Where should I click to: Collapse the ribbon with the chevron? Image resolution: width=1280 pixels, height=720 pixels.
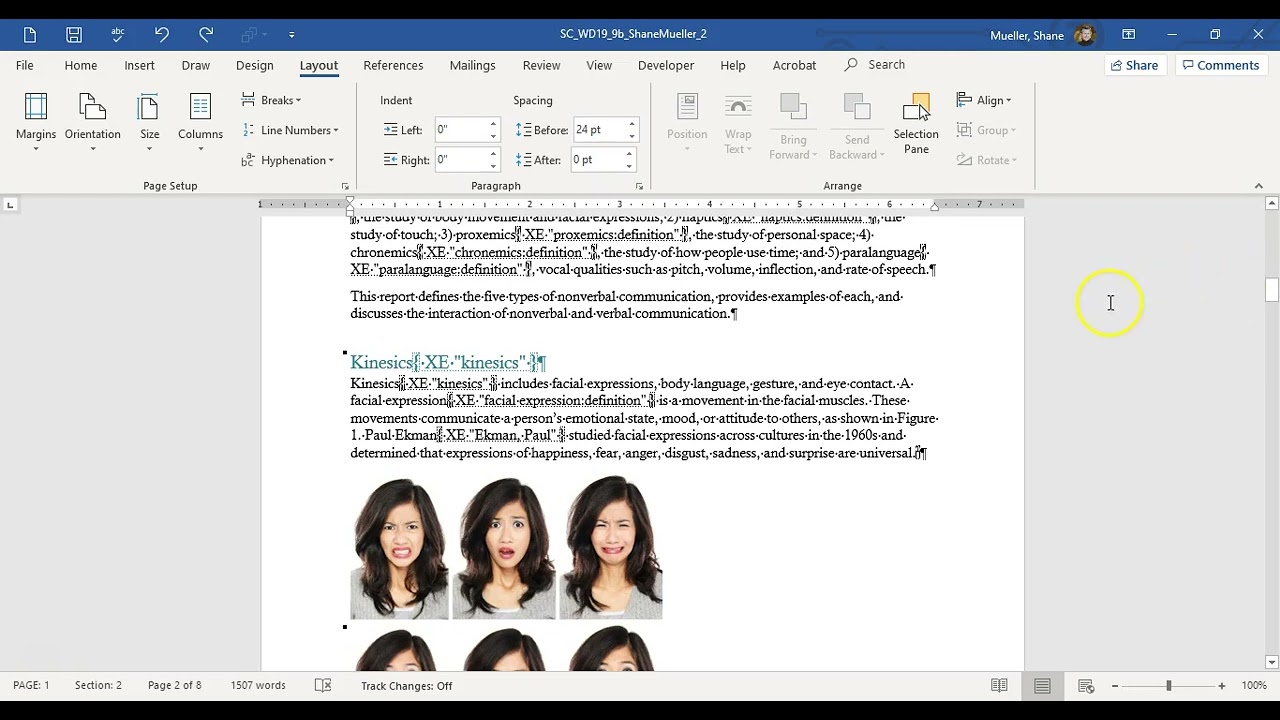(x=1258, y=186)
